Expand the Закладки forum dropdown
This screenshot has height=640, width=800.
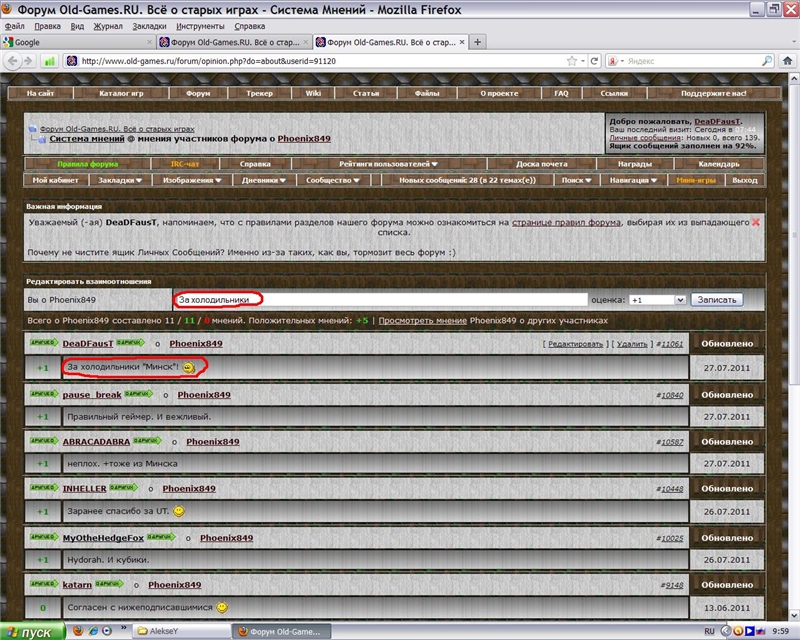pos(120,180)
